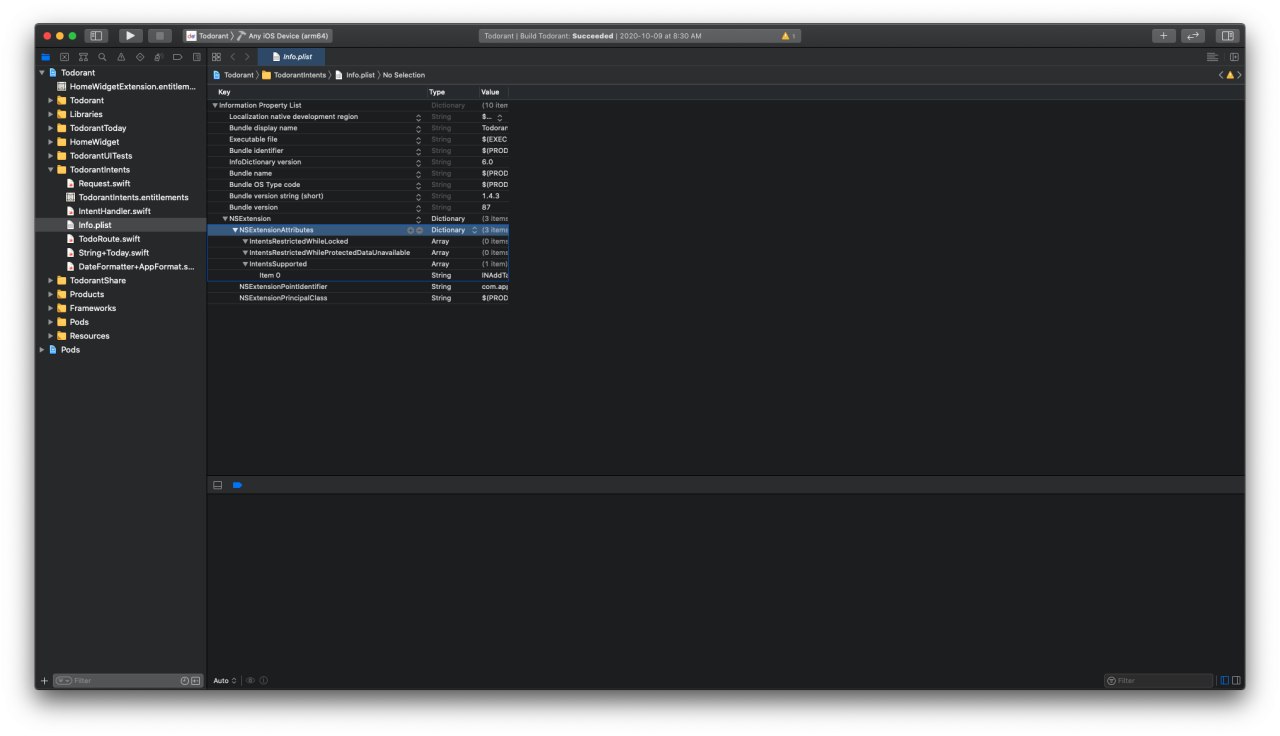Open the Symbol navigator
Viewport: 1280px width, 736px height.
click(x=83, y=57)
